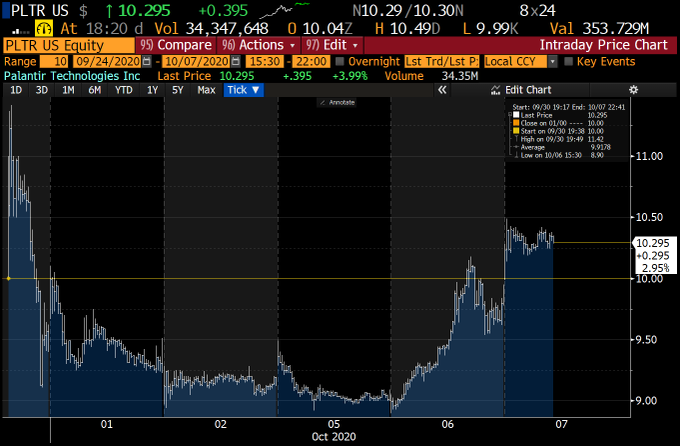
Task: Click the PLTR US Equity field
Action: [69, 45]
